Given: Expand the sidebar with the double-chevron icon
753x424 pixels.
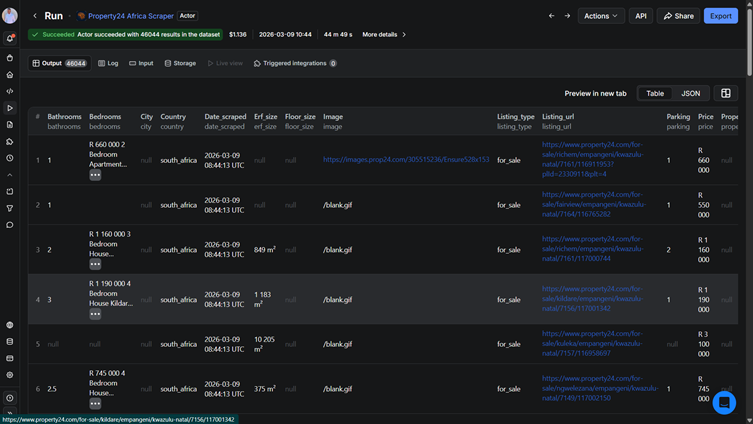Looking at the screenshot, I should (10, 413).
